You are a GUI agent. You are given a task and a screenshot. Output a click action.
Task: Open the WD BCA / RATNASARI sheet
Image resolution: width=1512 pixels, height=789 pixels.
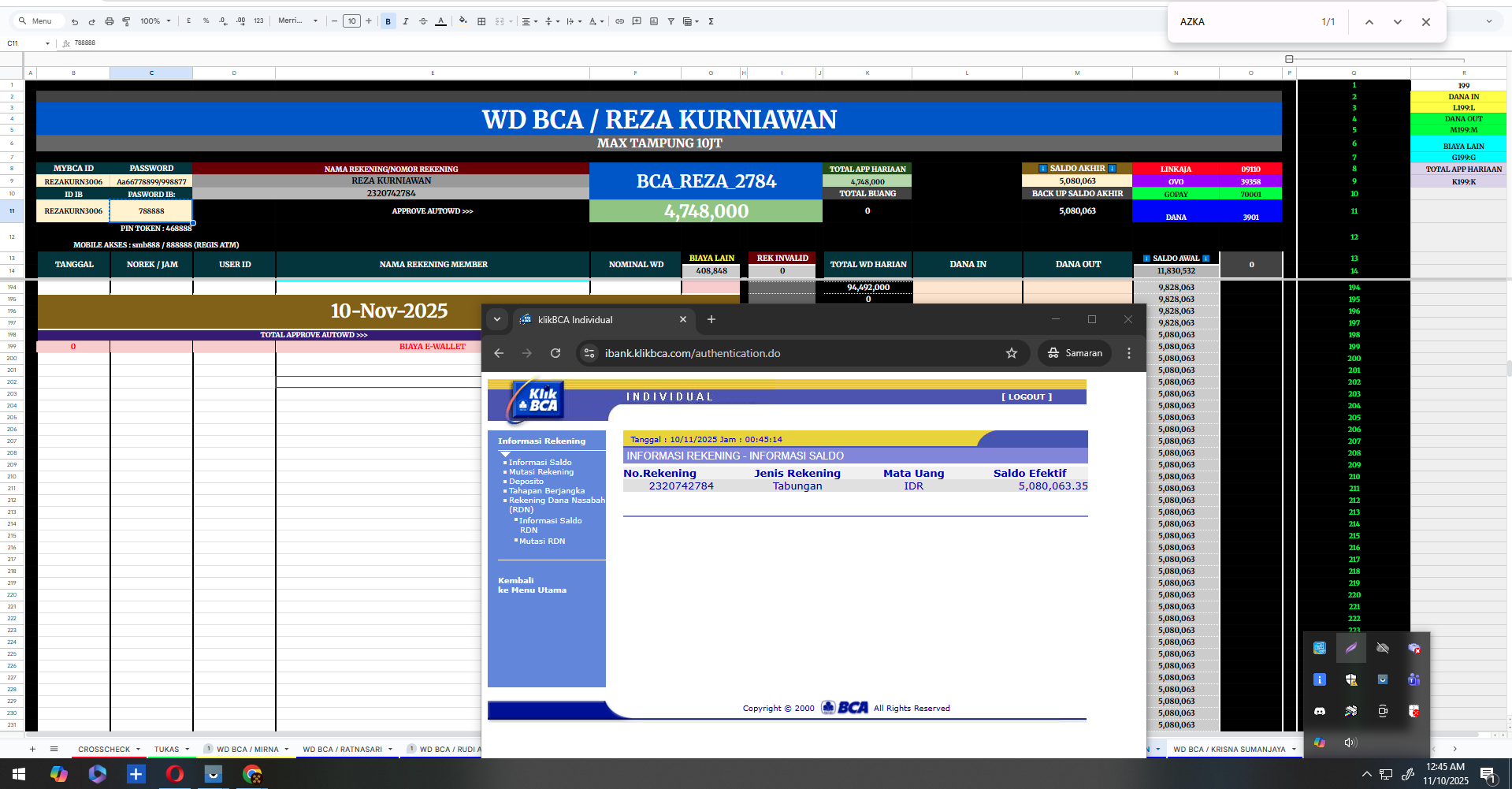click(342, 750)
